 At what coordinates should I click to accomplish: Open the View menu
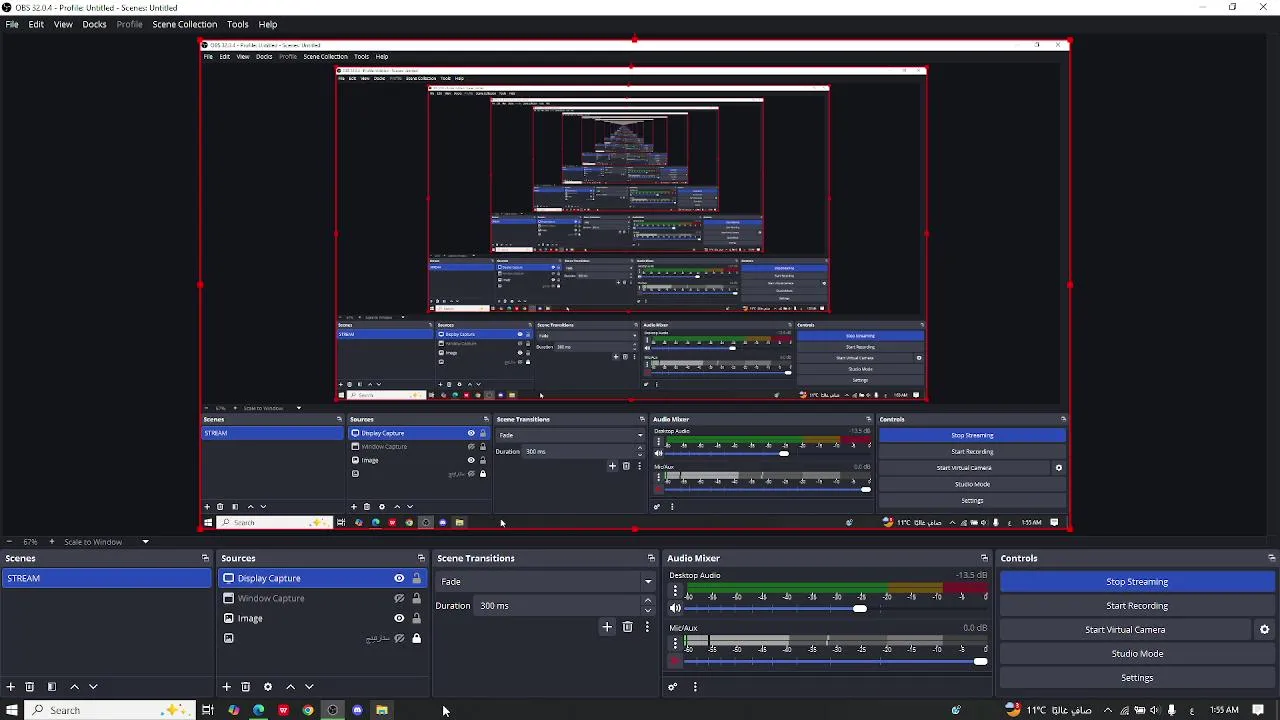point(63,24)
